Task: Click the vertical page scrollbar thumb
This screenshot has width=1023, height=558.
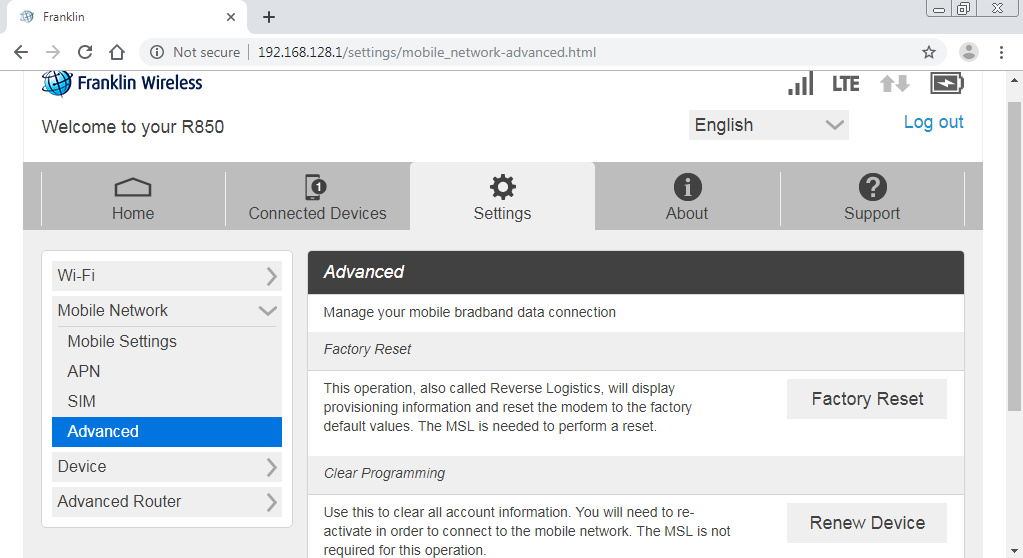Action: click(1014, 256)
